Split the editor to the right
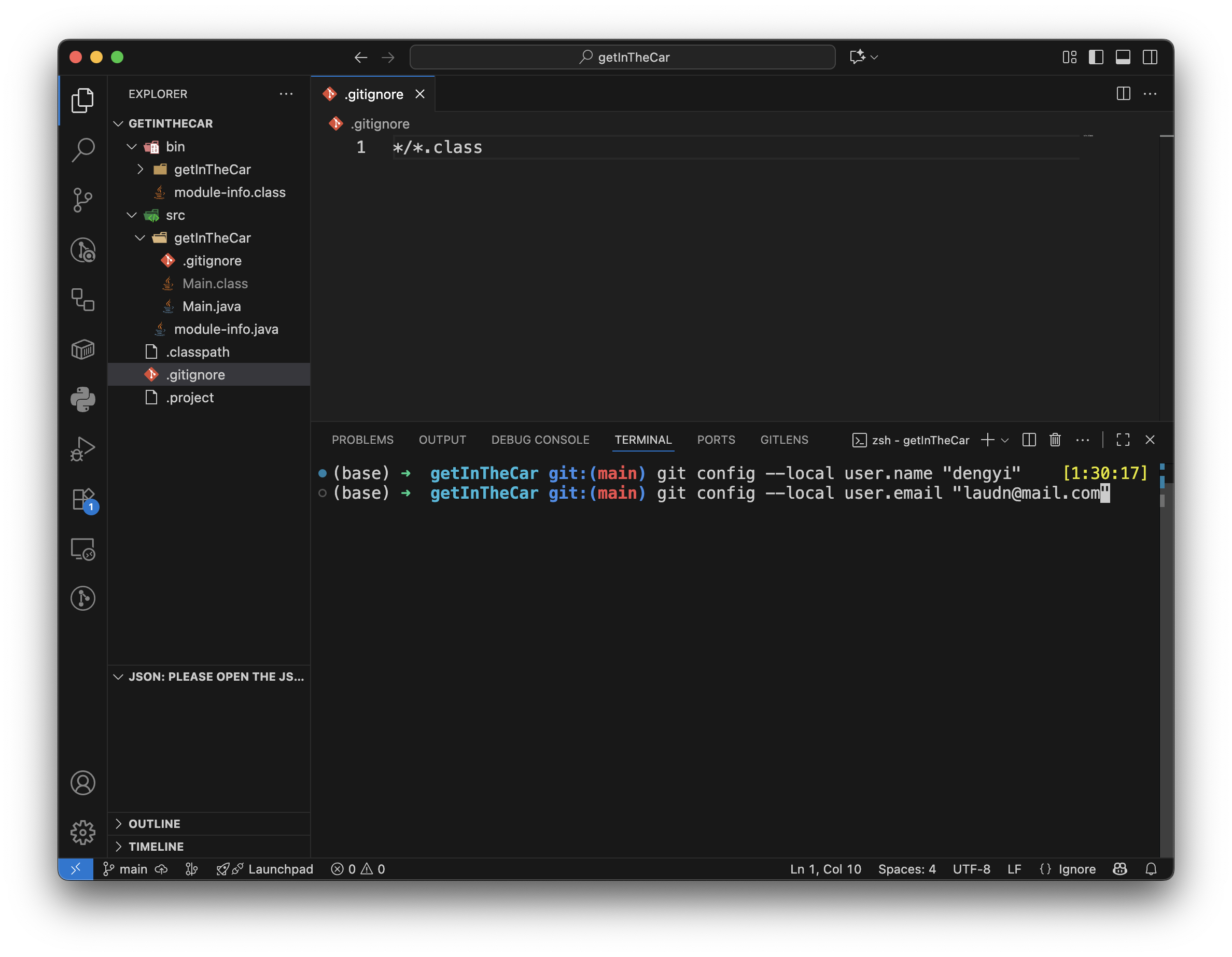This screenshot has height=957, width=1232. pos(1123,94)
